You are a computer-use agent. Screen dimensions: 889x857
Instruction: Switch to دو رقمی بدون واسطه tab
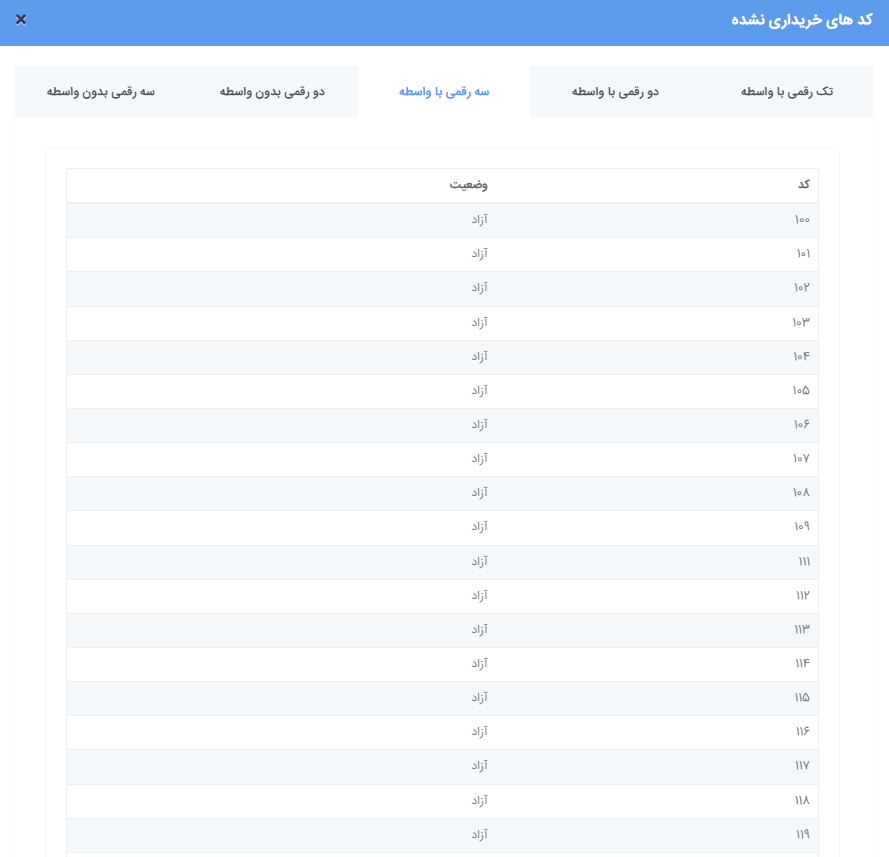[272, 92]
